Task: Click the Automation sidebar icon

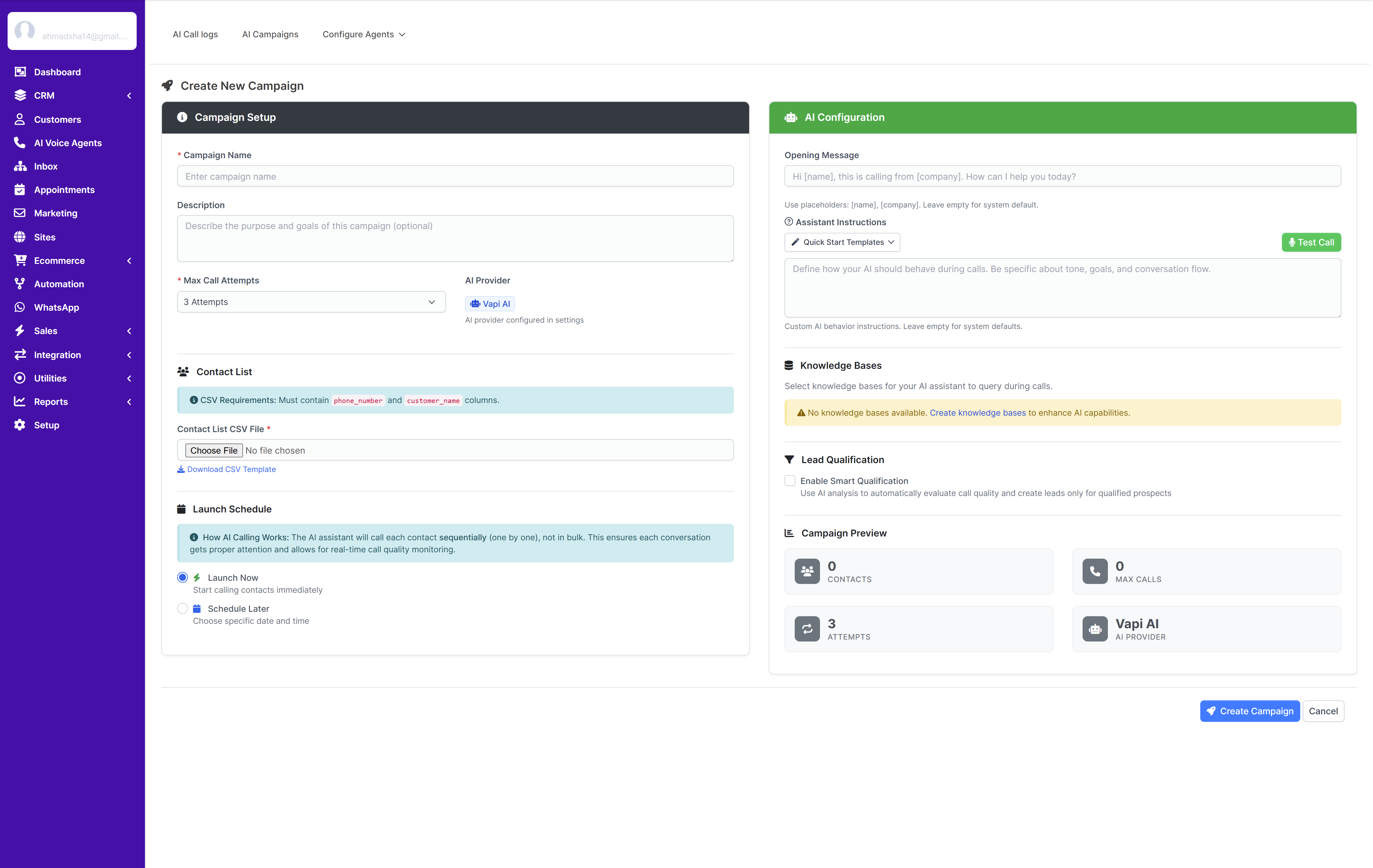Action: click(x=20, y=283)
